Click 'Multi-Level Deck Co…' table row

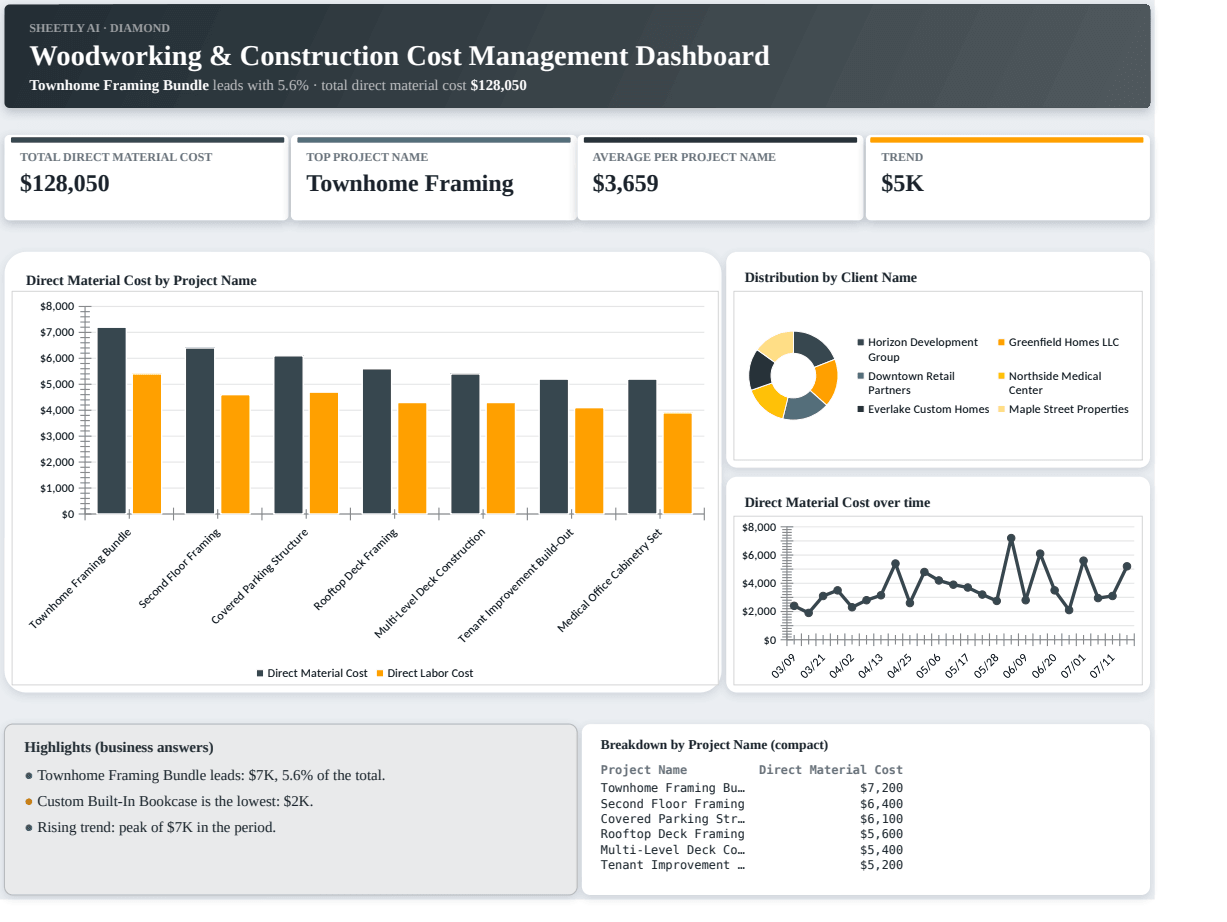click(x=752, y=850)
